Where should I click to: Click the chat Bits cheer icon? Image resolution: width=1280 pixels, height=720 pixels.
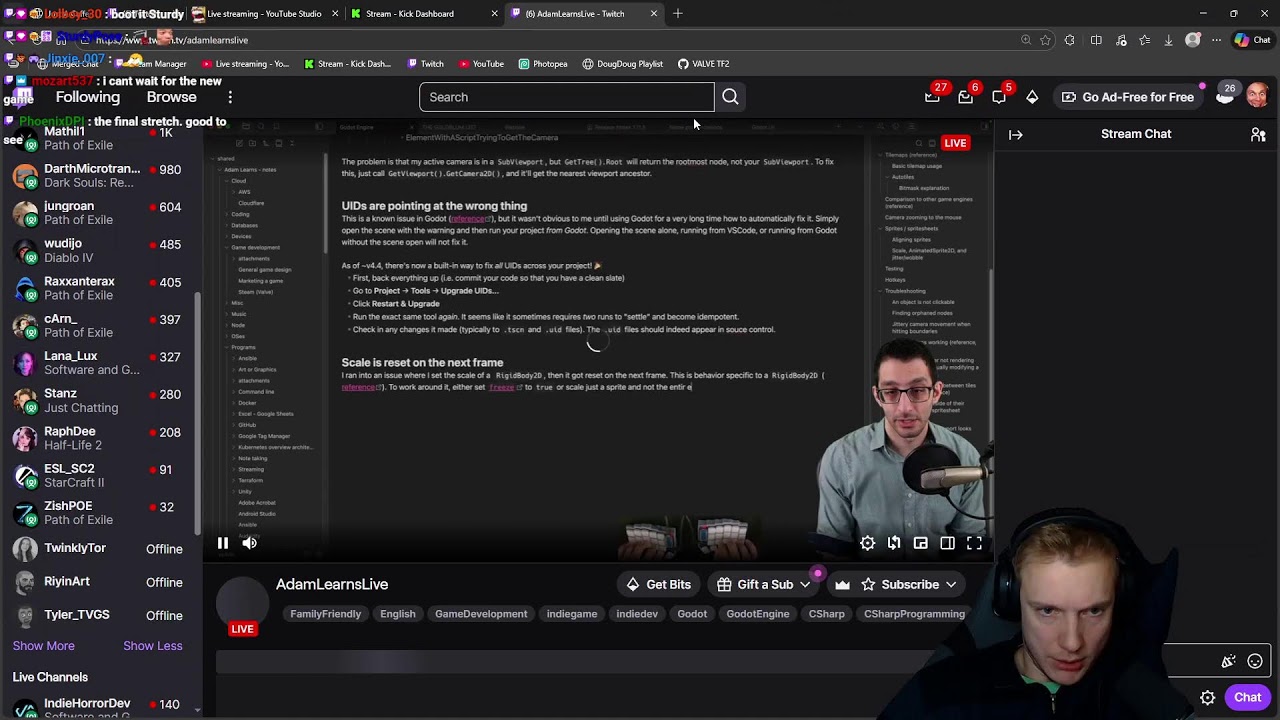[1228, 661]
